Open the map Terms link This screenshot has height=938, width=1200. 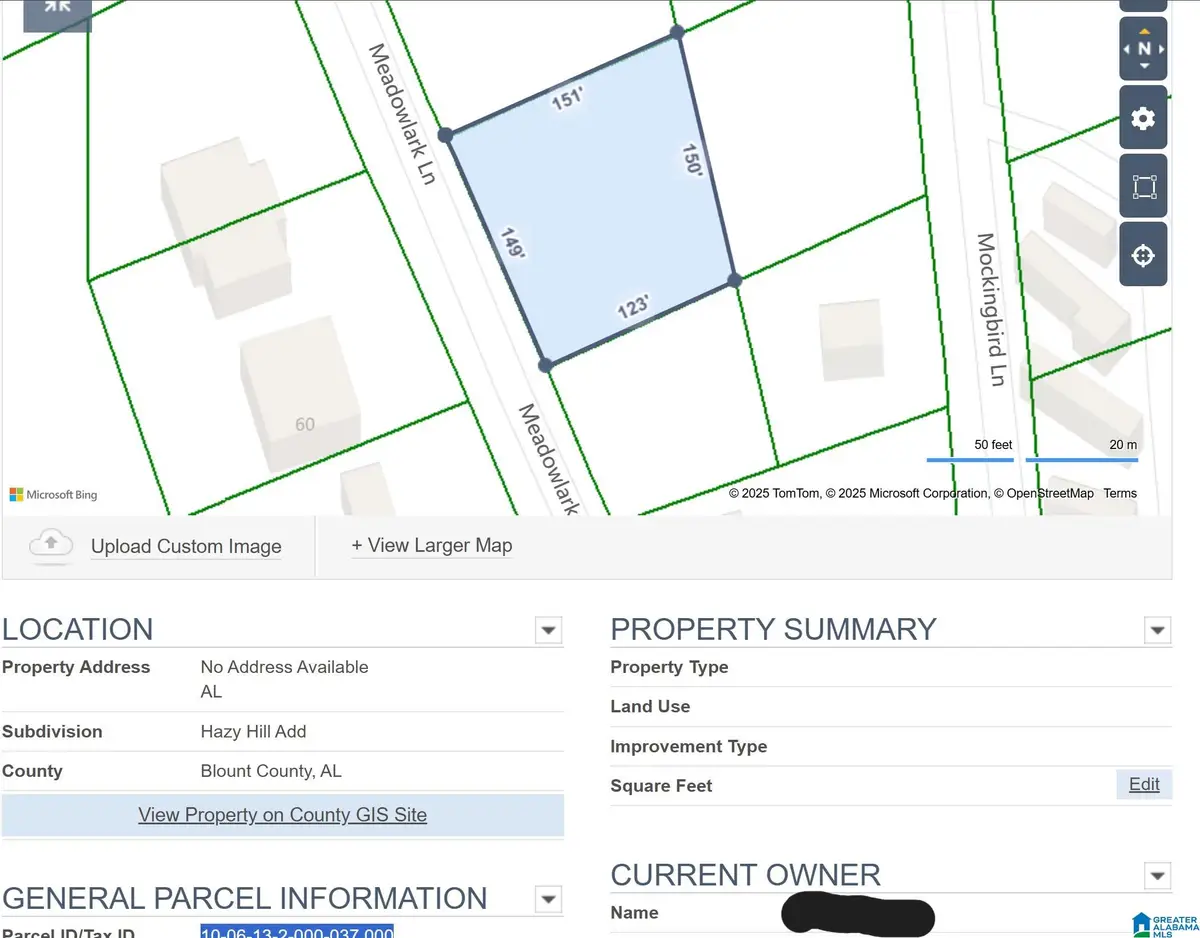tap(1120, 493)
